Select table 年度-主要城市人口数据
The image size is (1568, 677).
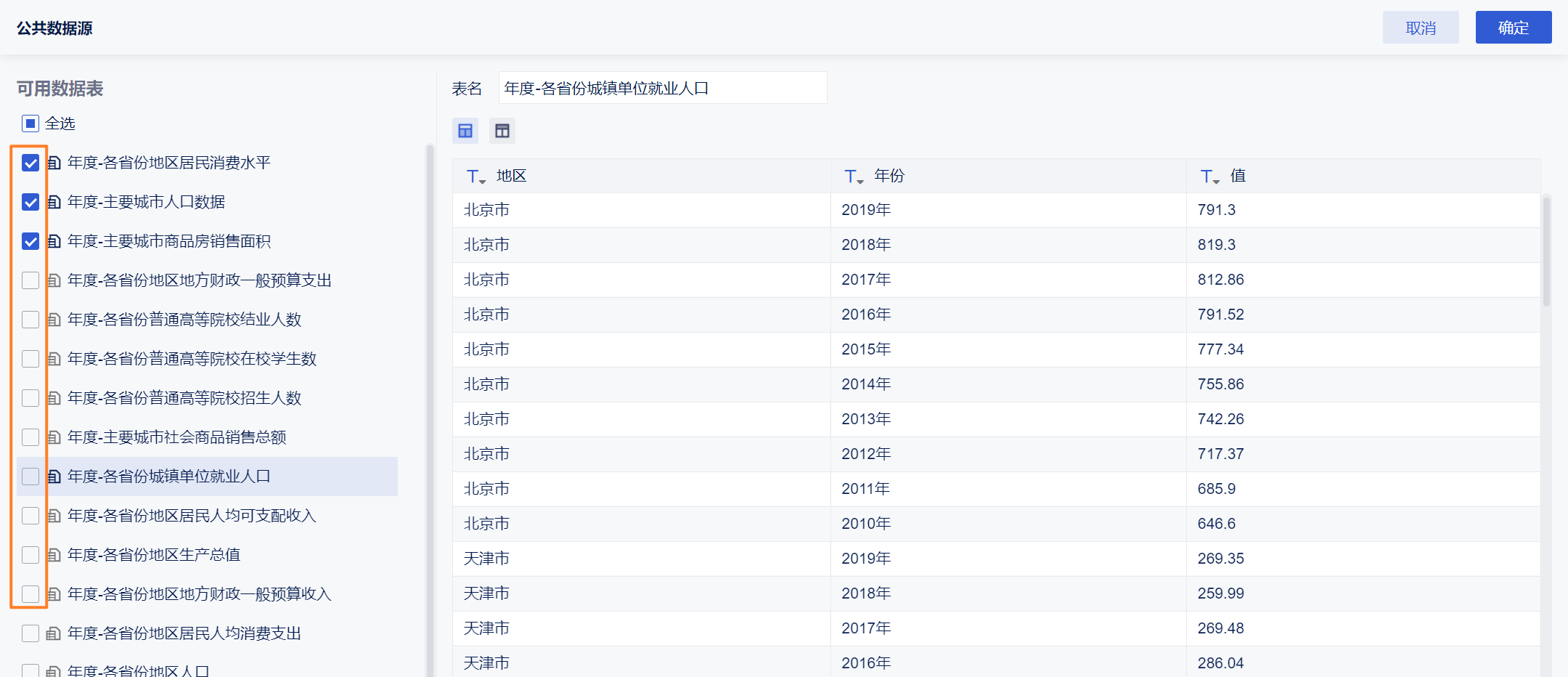click(x=147, y=202)
